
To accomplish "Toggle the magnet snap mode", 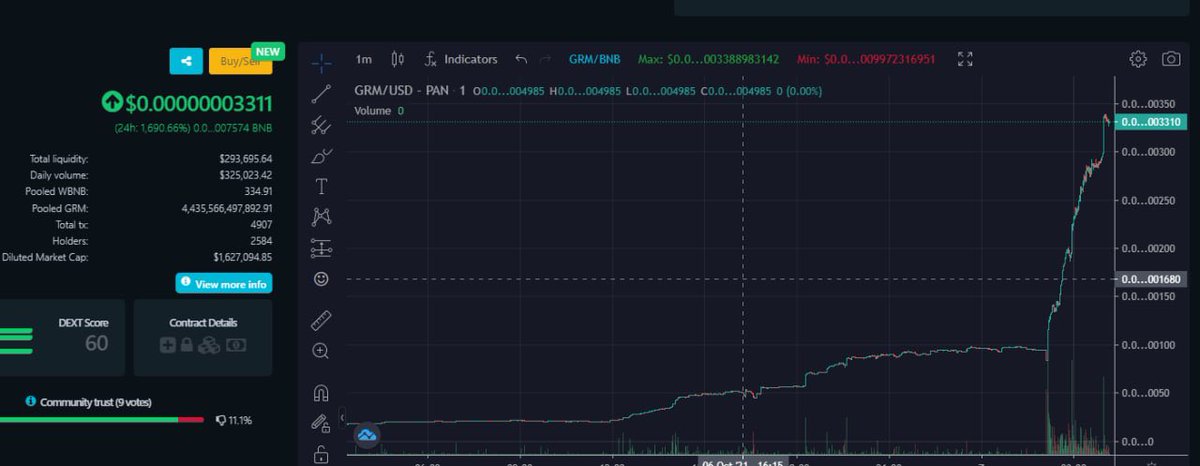I will 321,392.
